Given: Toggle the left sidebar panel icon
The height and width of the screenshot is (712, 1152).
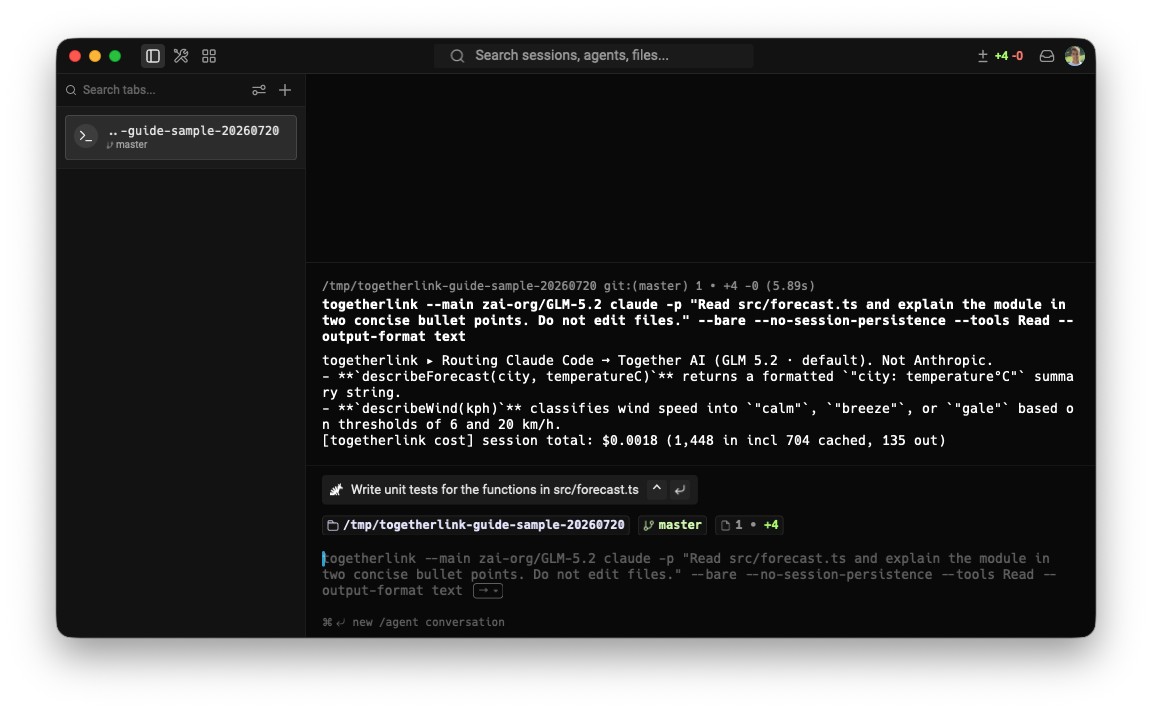Looking at the screenshot, I should [x=153, y=56].
